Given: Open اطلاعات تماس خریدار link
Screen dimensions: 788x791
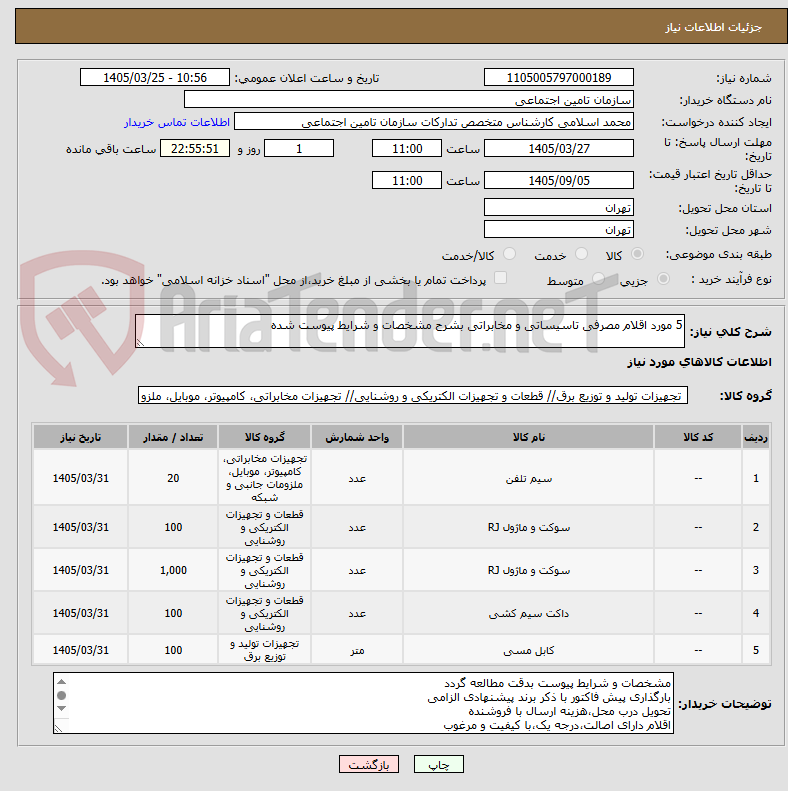Looking at the screenshot, I should [177, 122].
